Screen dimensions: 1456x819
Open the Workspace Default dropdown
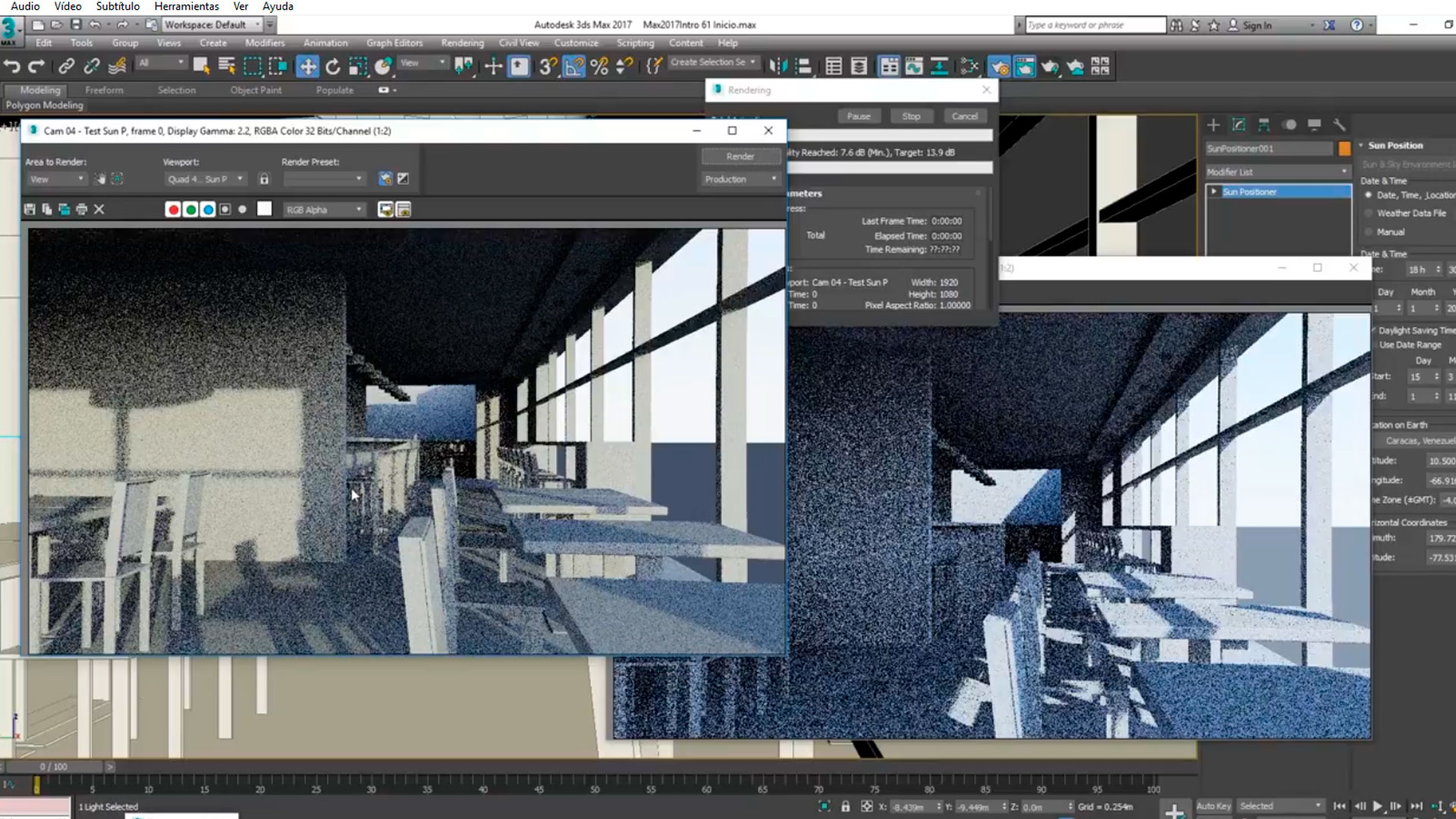point(212,25)
